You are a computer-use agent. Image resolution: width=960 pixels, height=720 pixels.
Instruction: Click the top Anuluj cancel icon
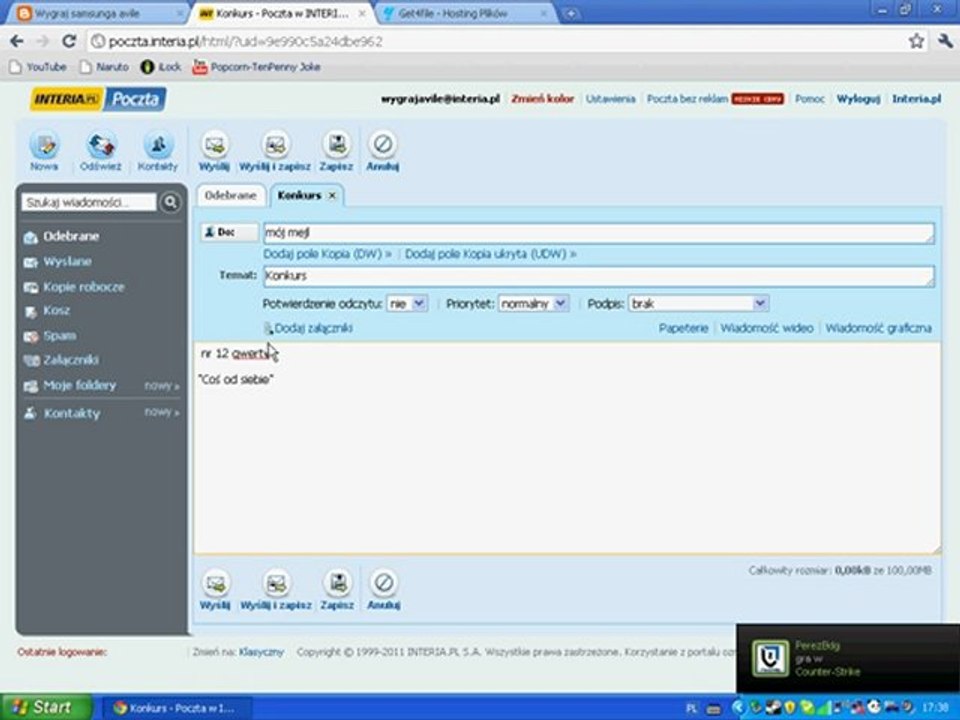coord(383,145)
